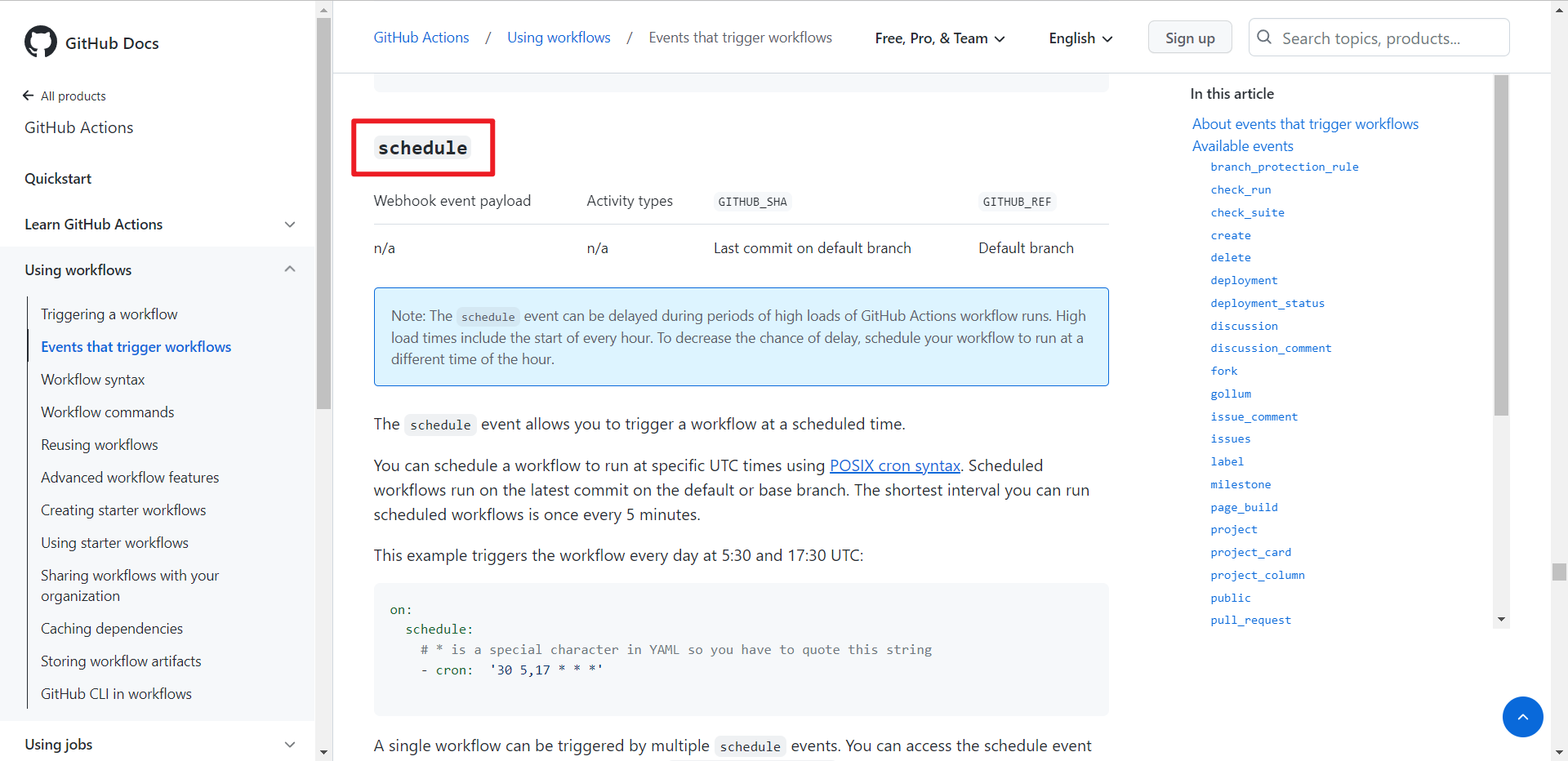Screen dimensions: 1568x761
Task: Jump to branch_protection_rule event
Action: click(1285, 167)
